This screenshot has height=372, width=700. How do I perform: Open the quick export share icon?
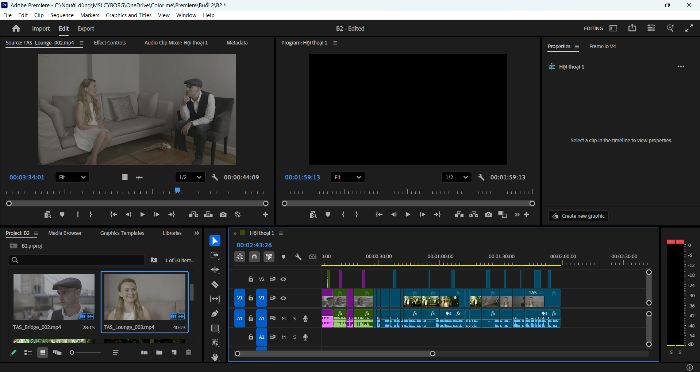click(x=632, y=28)
